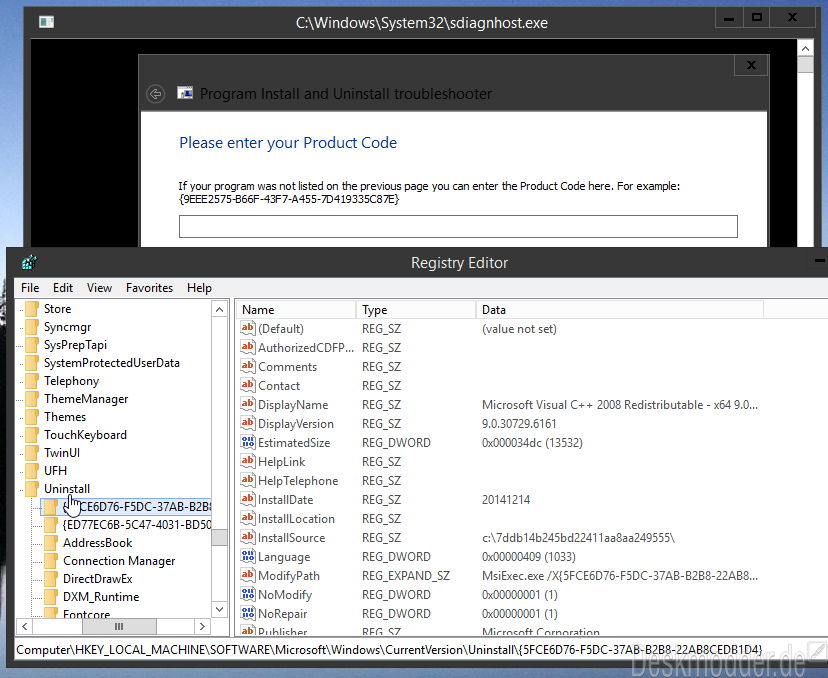Click the Uninstall folder icon
Image resolution: width=828 pixels, height=678 pixels.
coord(32,488)
